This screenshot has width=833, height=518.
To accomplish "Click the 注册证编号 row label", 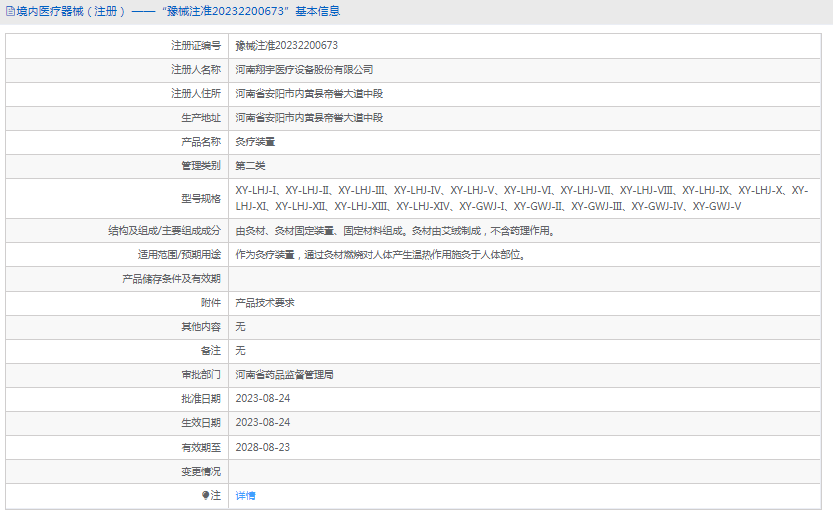I will coord(196,46).
